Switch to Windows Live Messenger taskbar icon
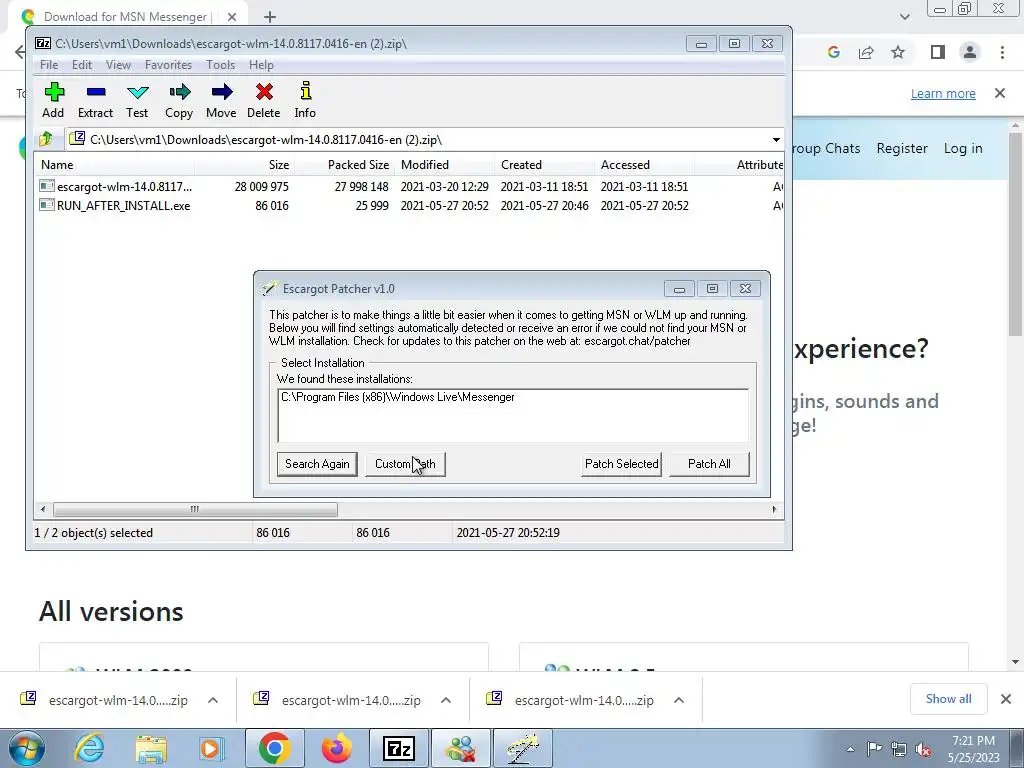The width and height of the screenshot is (1024, 768). (x=460, y=748)
